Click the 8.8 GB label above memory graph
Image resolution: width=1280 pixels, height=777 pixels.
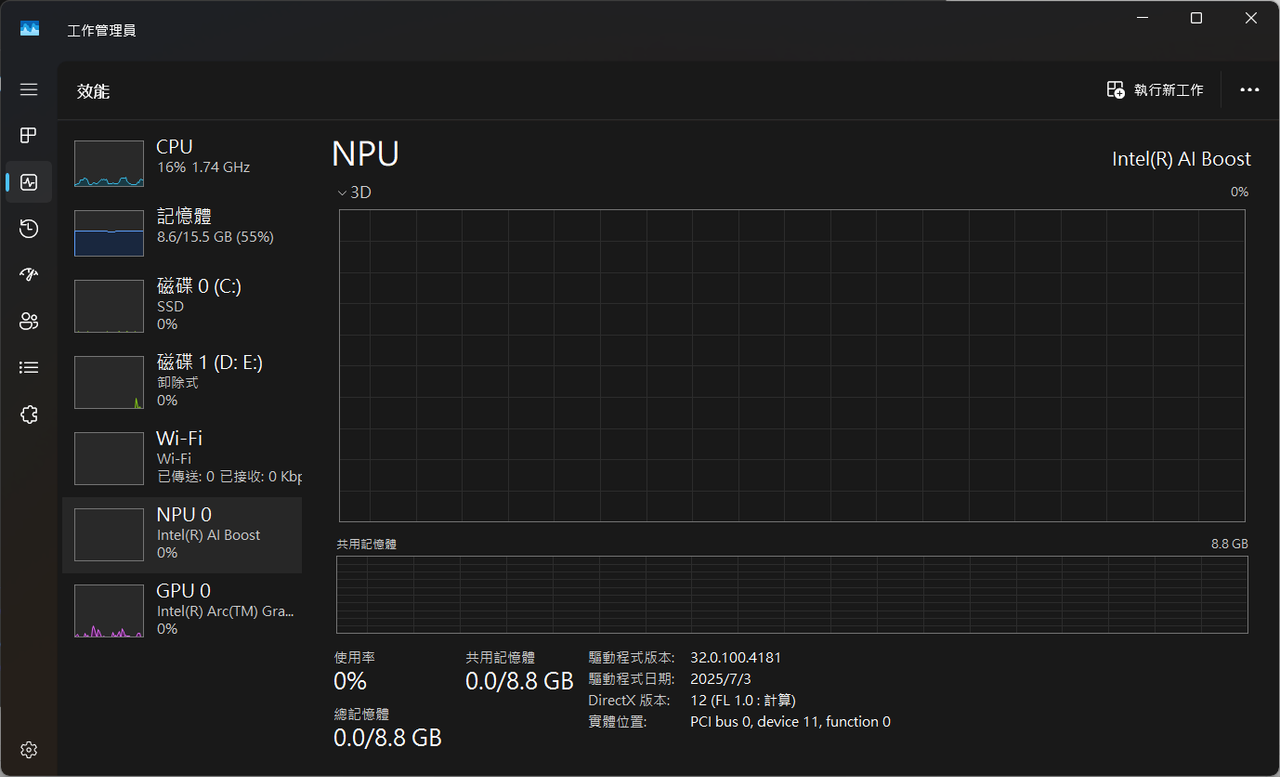[x=1229, y=544]
